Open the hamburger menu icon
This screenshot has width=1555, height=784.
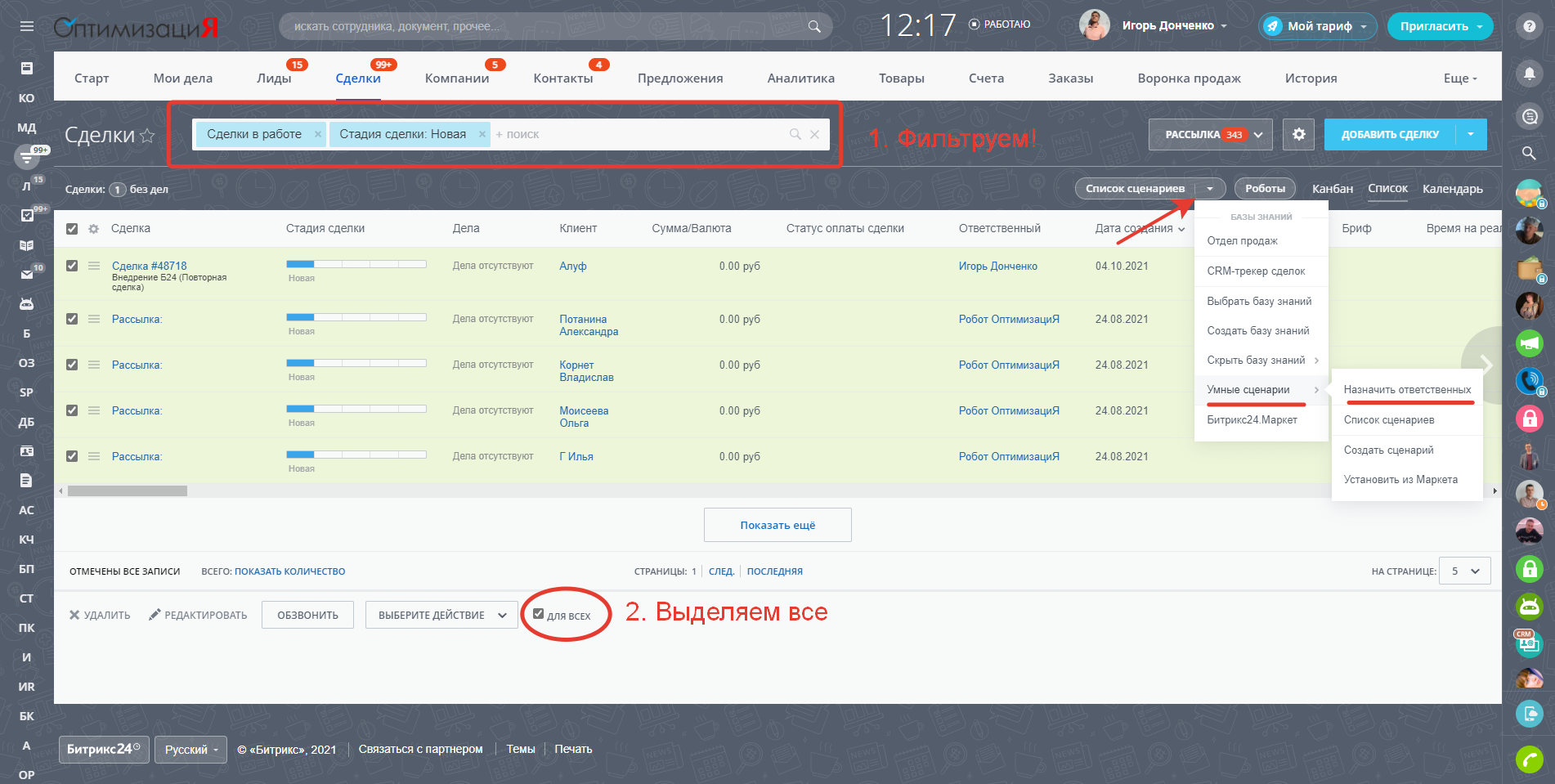[27, 26]
